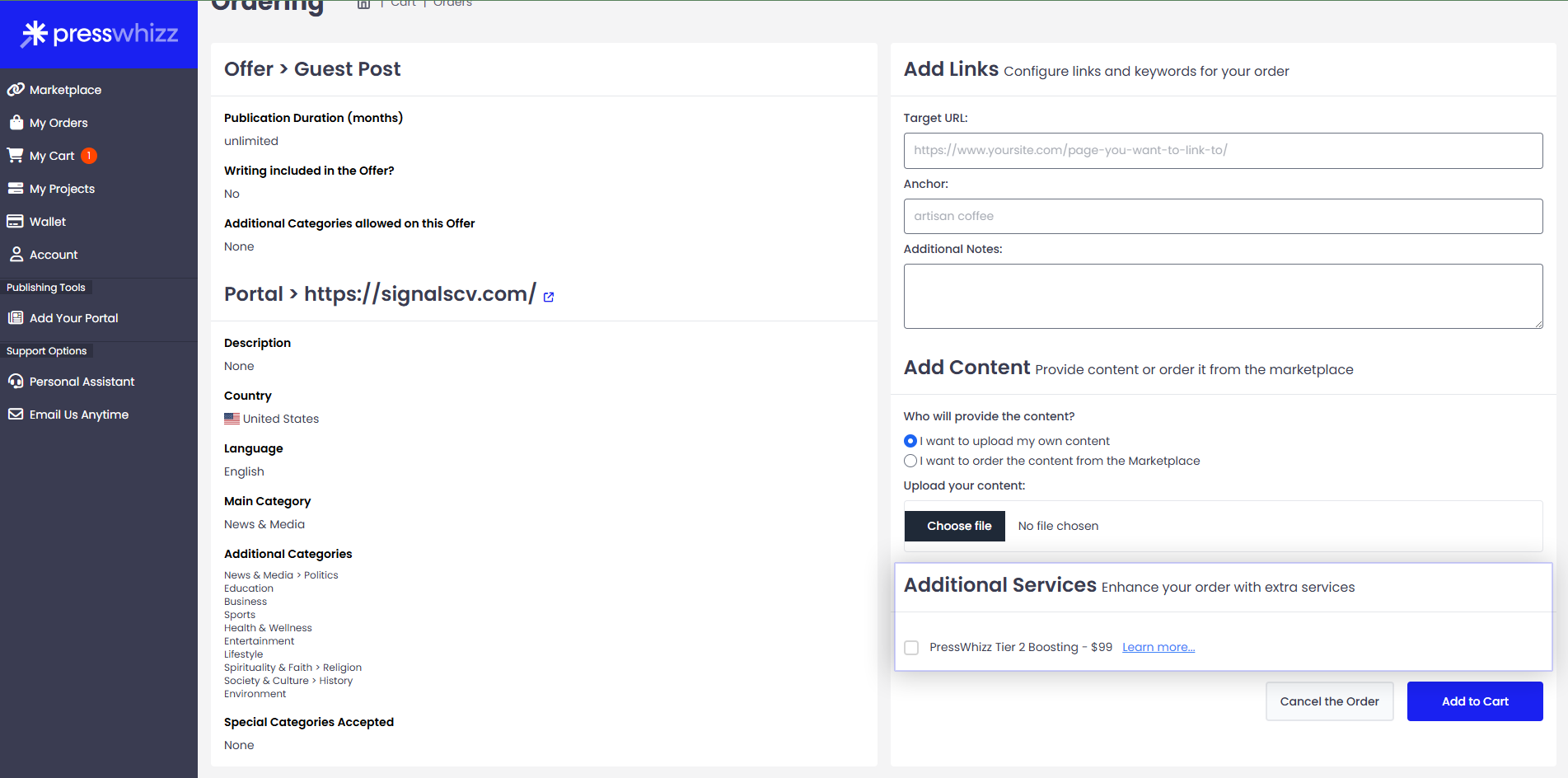1568x778 pixels.
Task: Open the Account settings
Action: pos(53,254)
